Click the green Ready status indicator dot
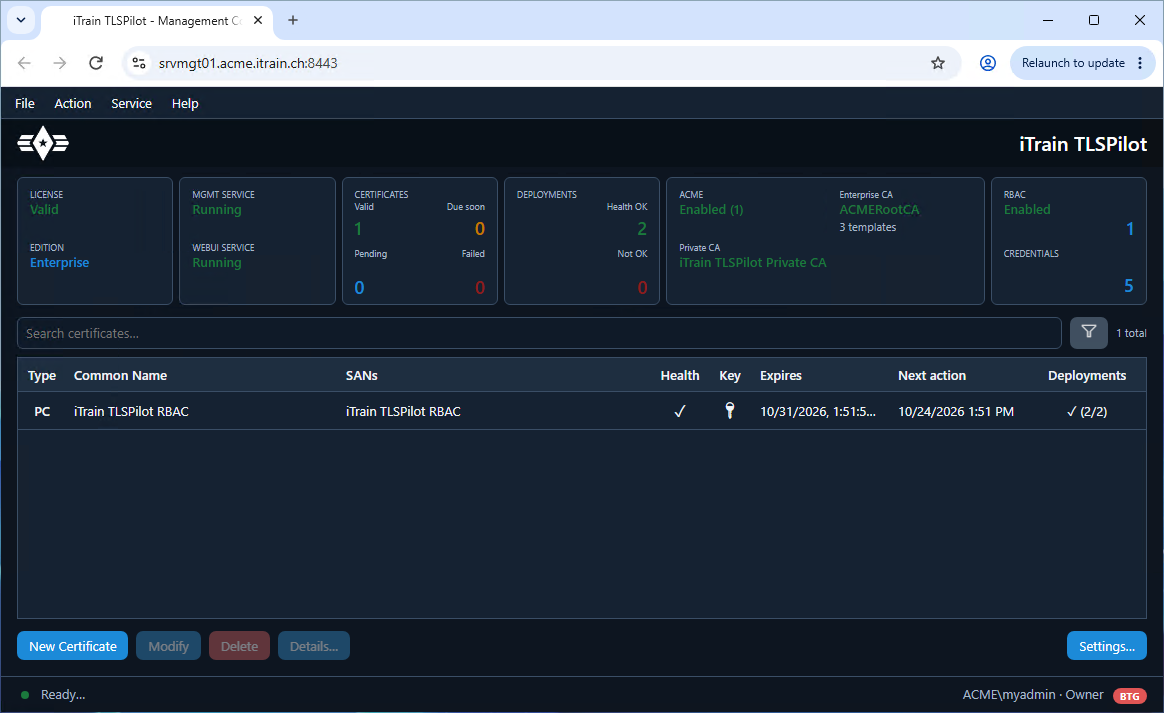This screenshot has height=713, width=1164. coord(24,695)
